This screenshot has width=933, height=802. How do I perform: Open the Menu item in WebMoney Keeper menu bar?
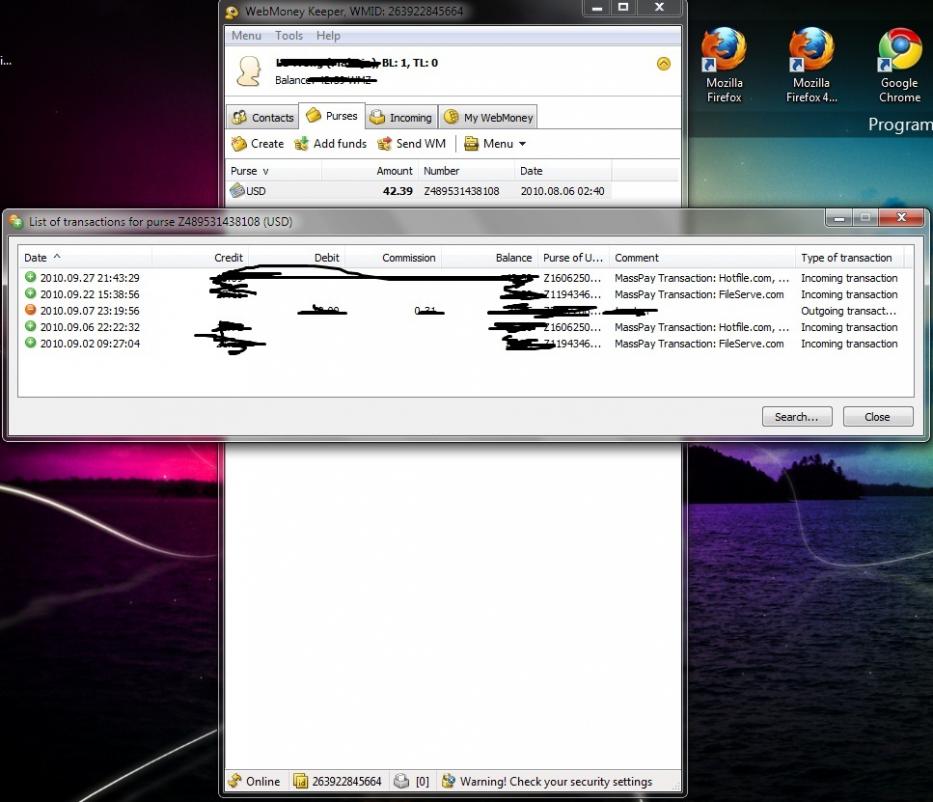pyautogui.click(x=246, y=36)
